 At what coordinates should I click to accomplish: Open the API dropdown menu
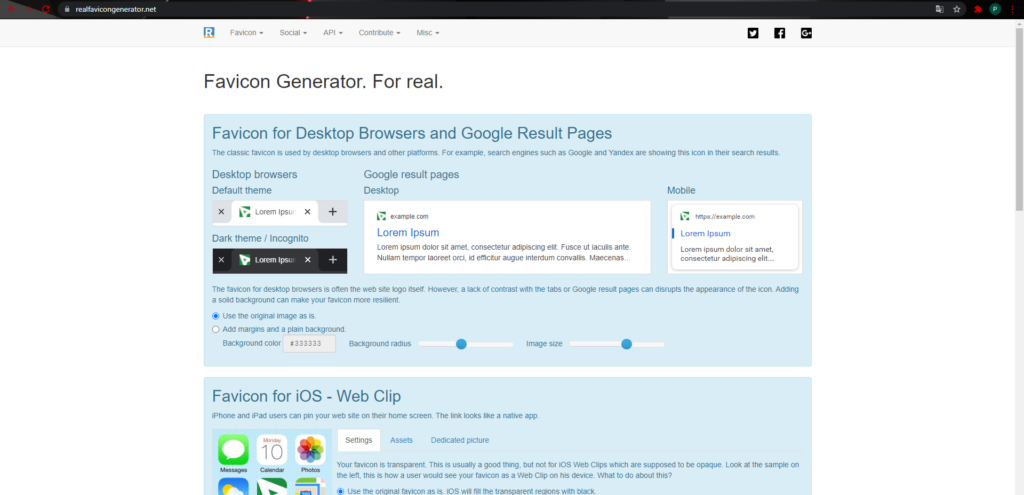point(332,33)
